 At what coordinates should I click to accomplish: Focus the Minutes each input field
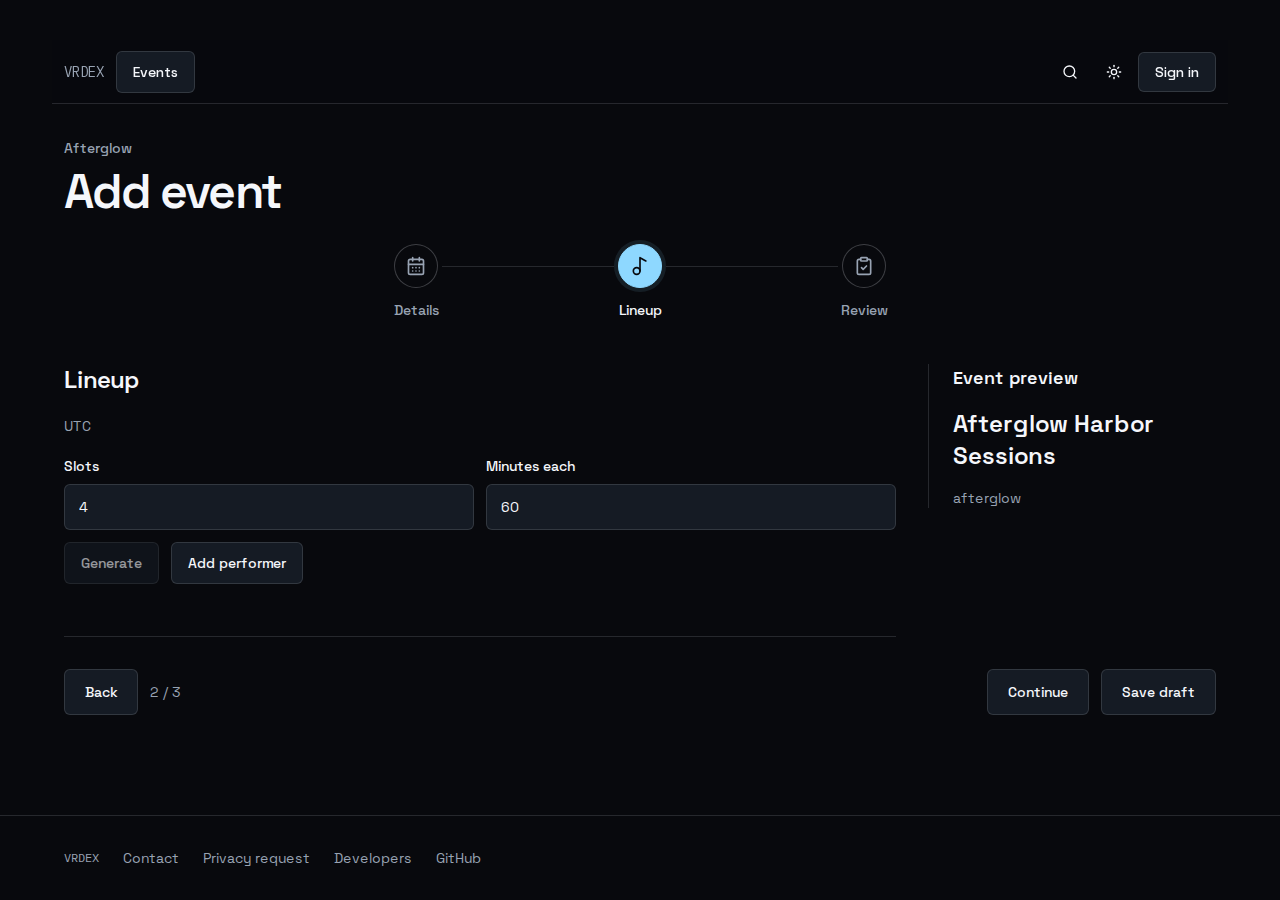tap(691, 507)
